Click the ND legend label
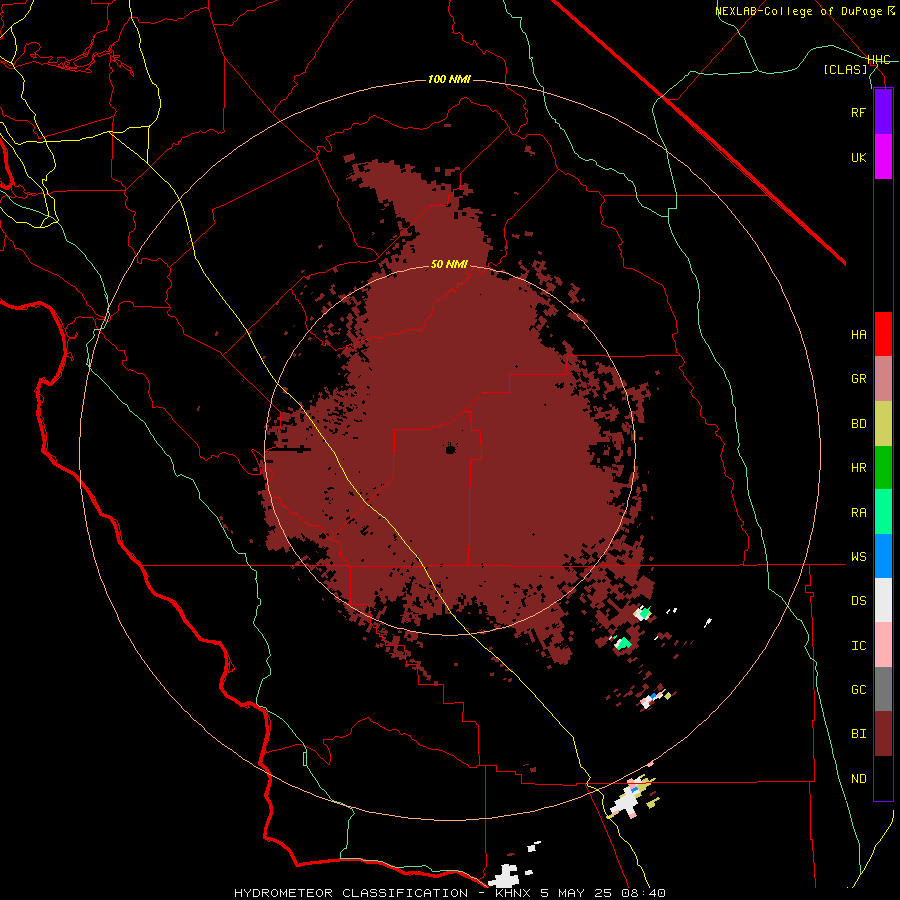 [x=858, y=779]
